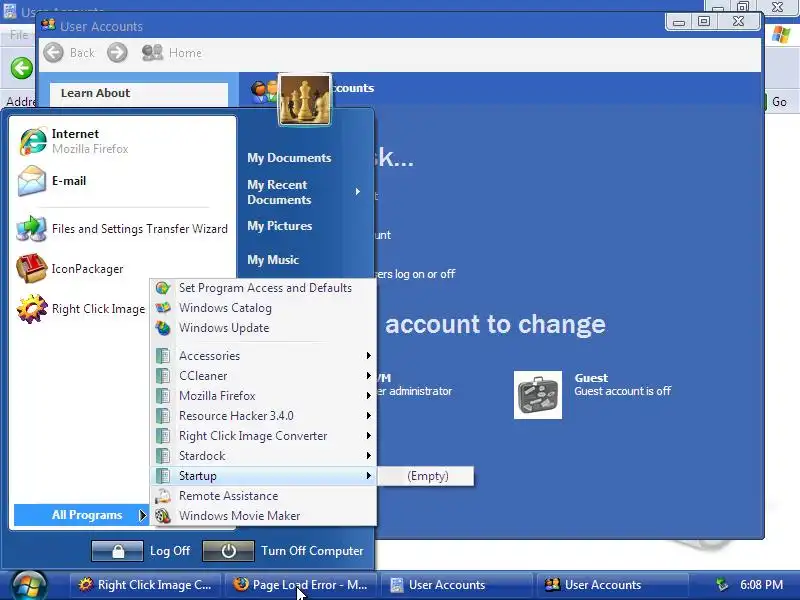Click the All Programs arrow

[x=142, y=515]
